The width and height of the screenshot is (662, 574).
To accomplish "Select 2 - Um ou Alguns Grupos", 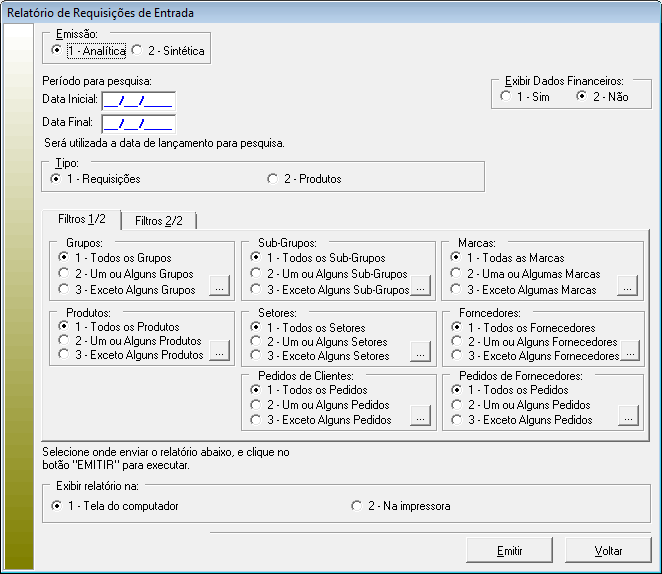I will [x=64, y=273].
